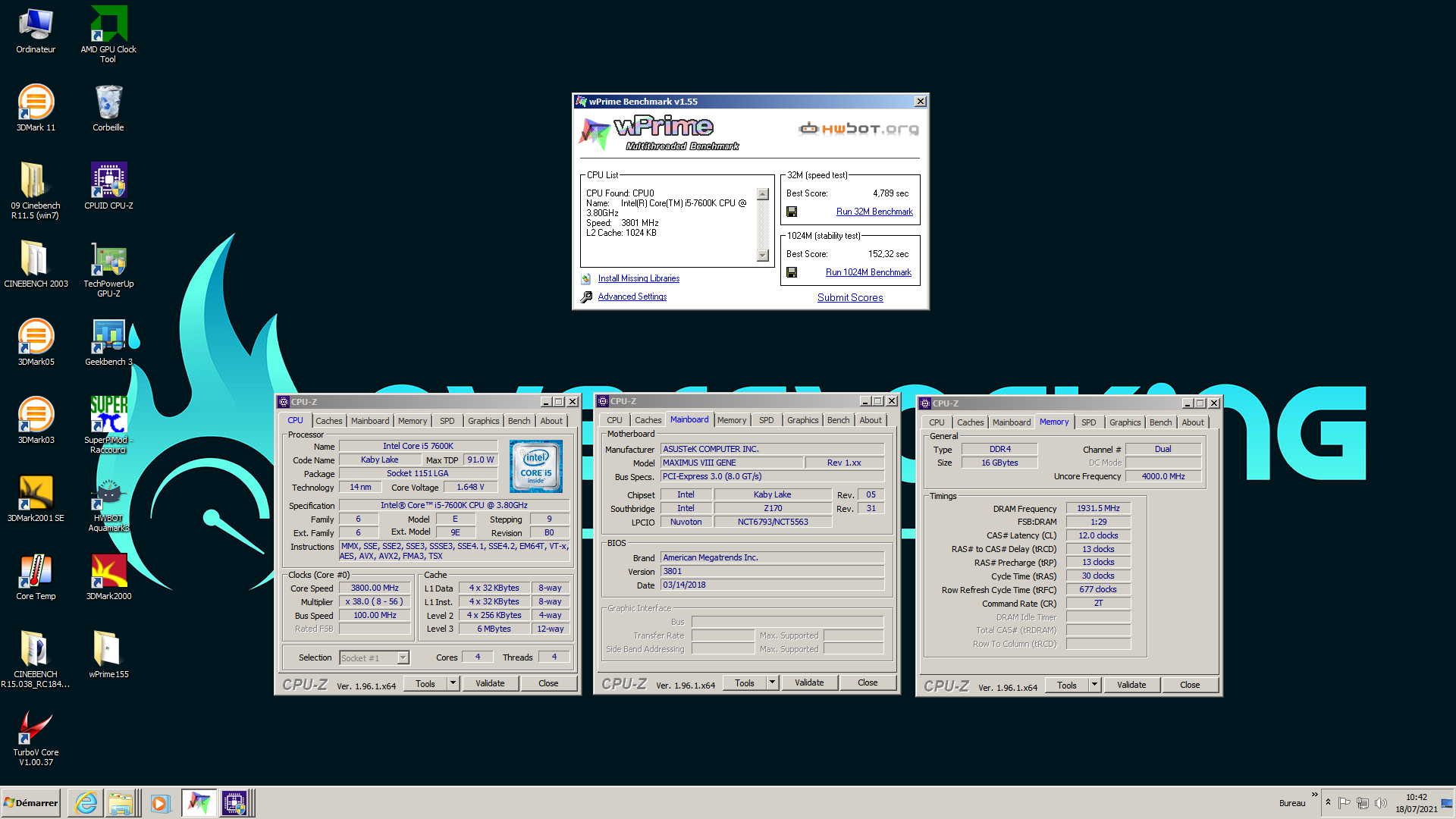Screen dimensions: 1456x819
Task: Open About tab in Memory CPU-Z window
Action: [x=1193, y=422]
